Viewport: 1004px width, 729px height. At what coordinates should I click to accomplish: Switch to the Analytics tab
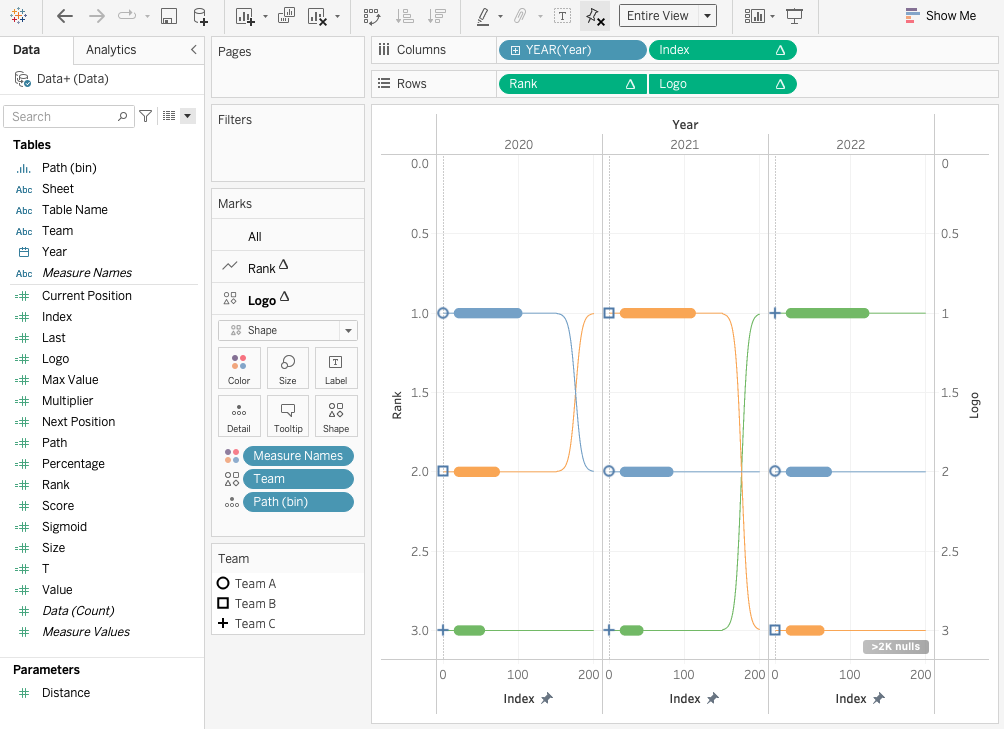tap(111, 50)
